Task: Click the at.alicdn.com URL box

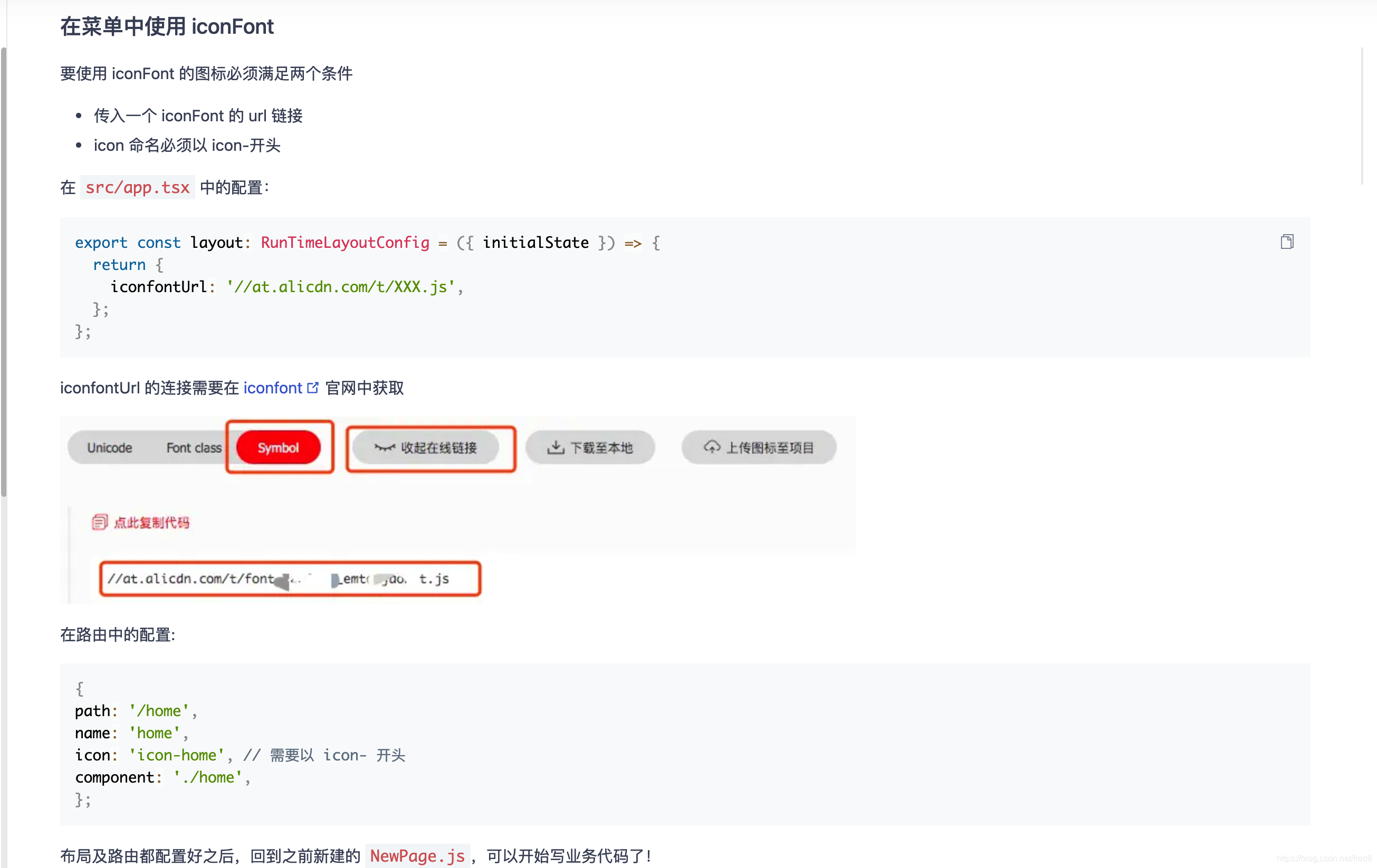Action: pyautogui.click(x=290, y=579)
